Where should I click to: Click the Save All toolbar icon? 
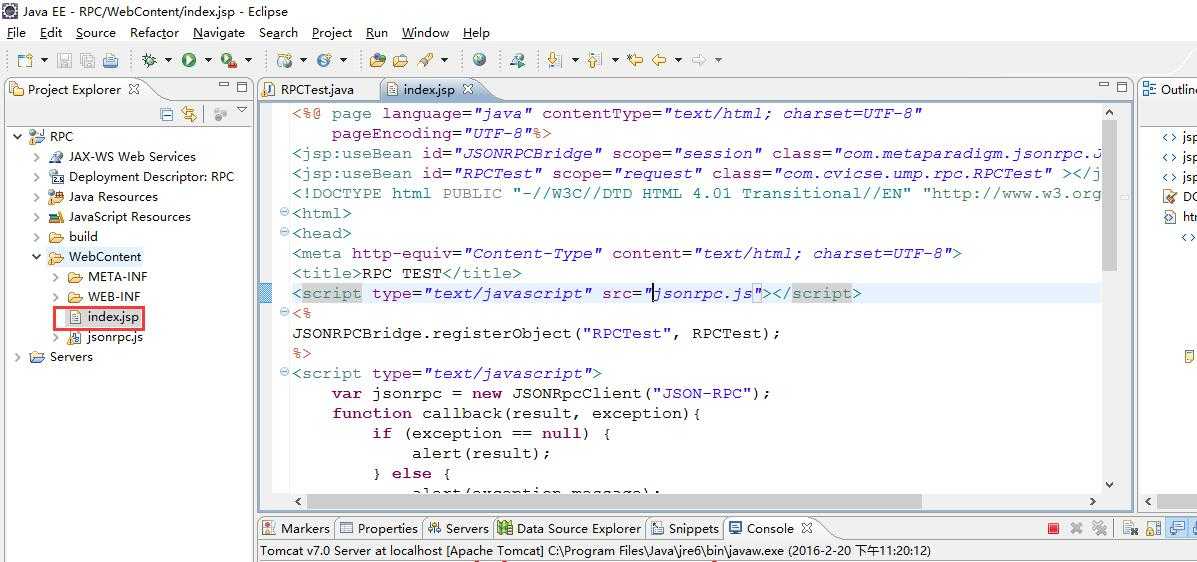[x=88, y=60]
